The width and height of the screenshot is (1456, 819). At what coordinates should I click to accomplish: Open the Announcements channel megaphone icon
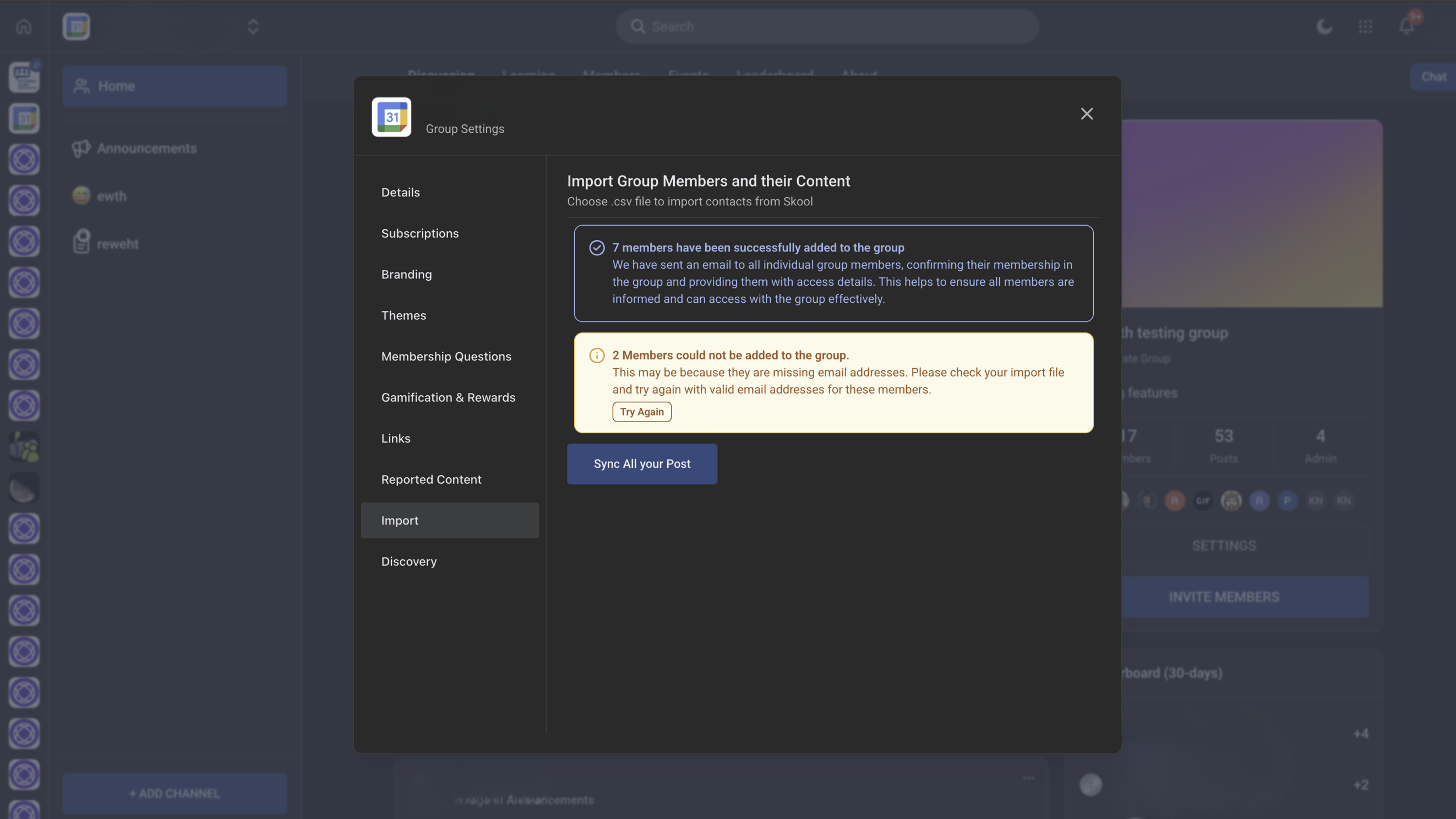tap(81, 148)
